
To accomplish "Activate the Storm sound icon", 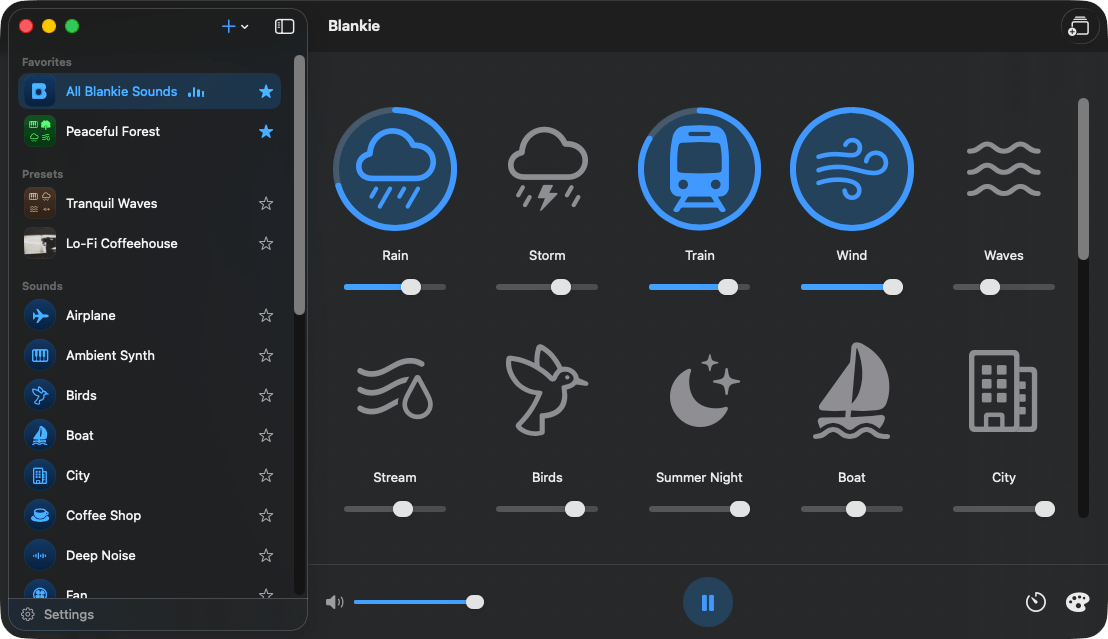I will [548, 169].
